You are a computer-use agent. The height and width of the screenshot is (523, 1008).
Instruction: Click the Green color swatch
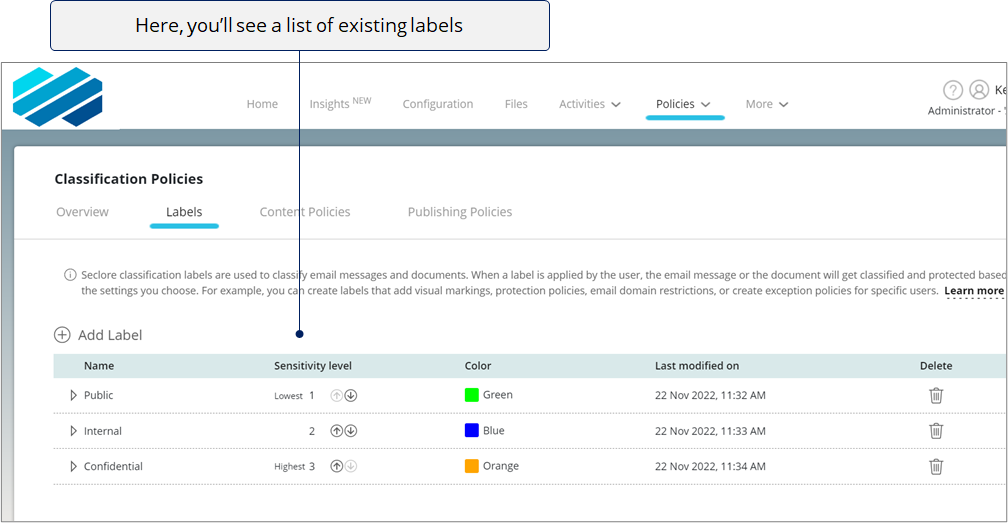[x=472, y=395]
